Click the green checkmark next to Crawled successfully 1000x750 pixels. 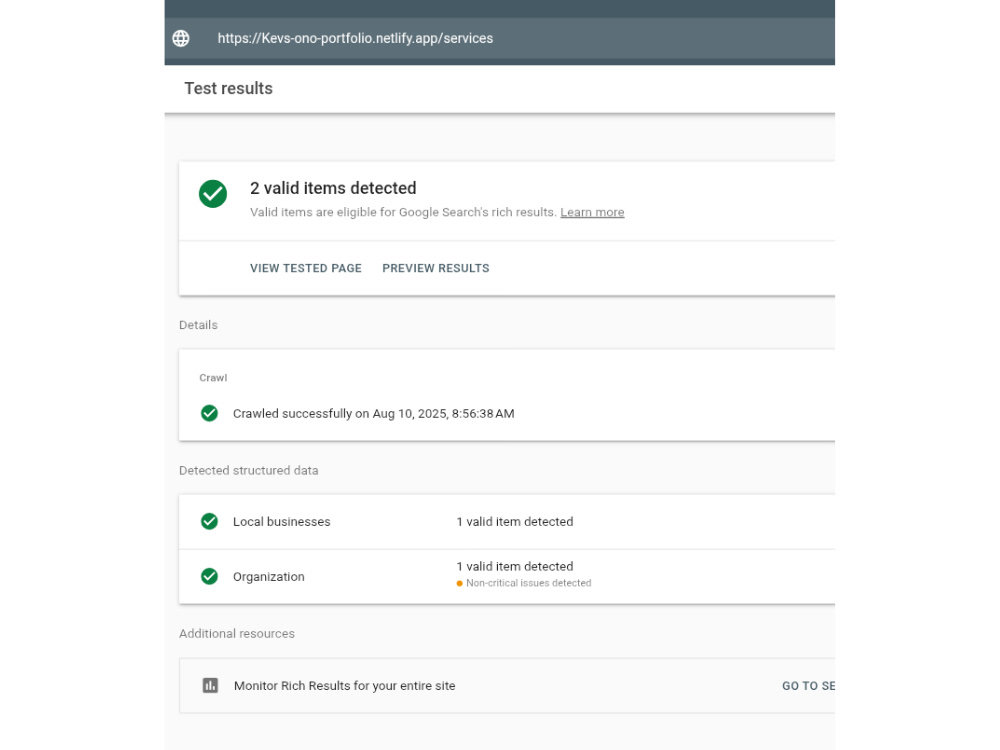click(209, 413)
